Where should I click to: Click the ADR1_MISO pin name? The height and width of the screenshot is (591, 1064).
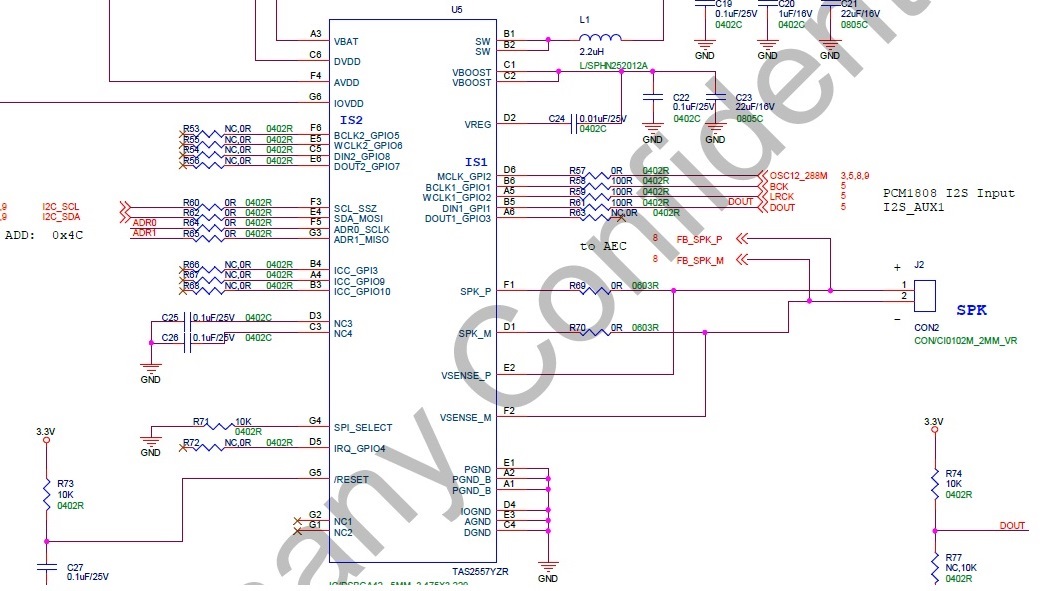click(361, 240)
